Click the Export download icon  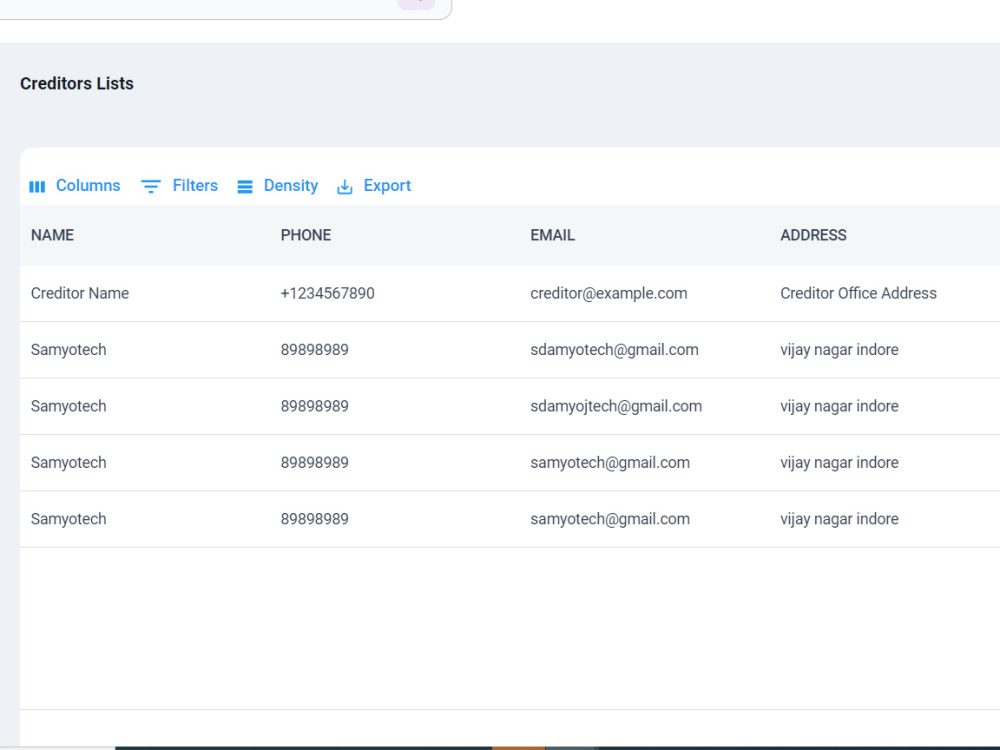tap(344, 186)
